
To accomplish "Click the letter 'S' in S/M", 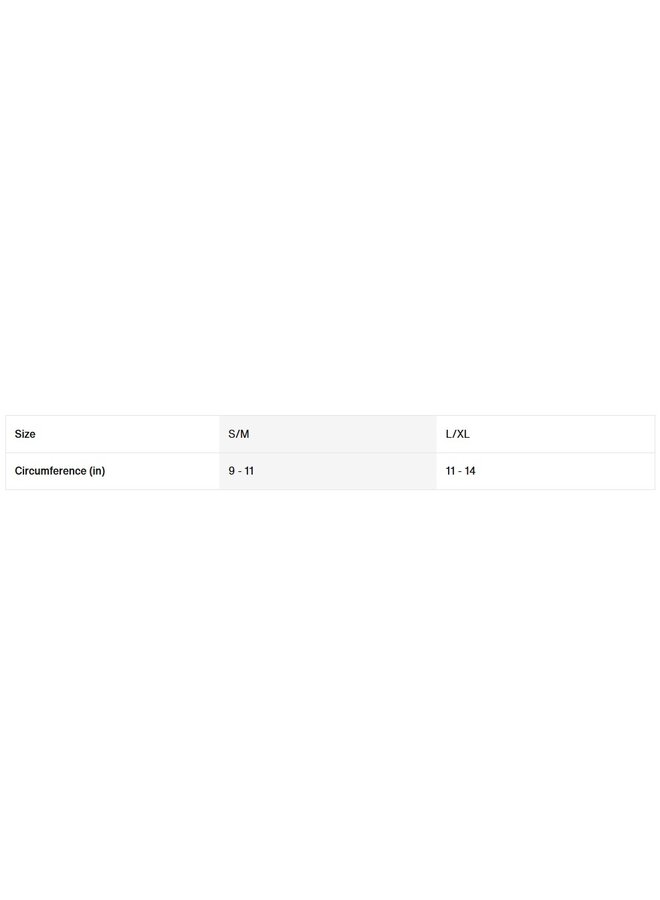I will point(232,434).
